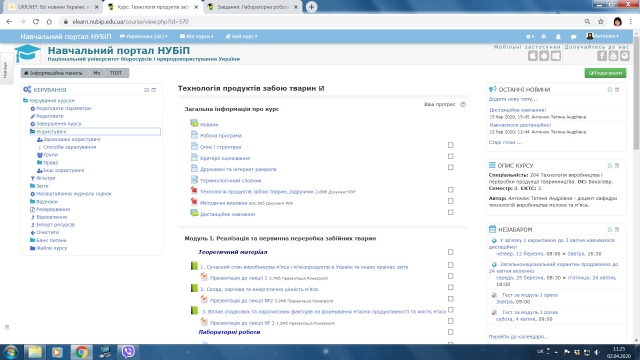Viewport: 640px width, 360px height.
Task: Click the progress help question-mark icon
Action: click(x=463, y=104)
